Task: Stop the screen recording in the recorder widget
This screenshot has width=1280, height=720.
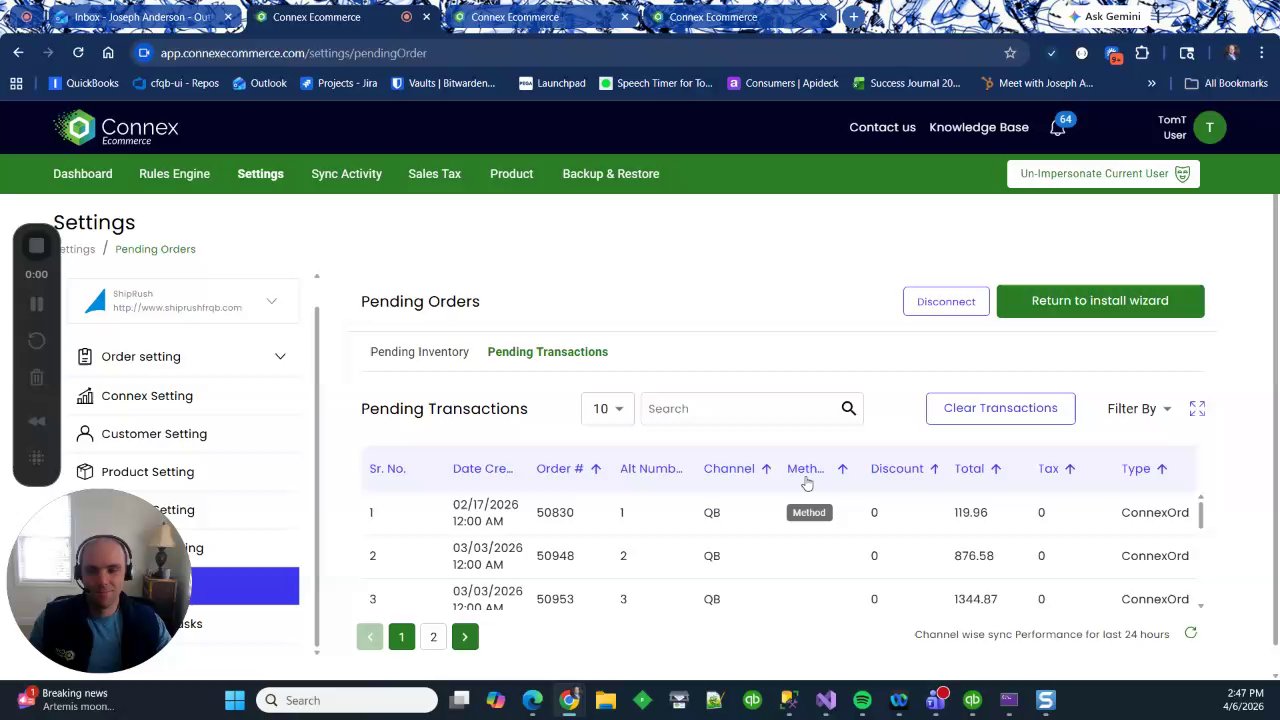Action: 36,246
